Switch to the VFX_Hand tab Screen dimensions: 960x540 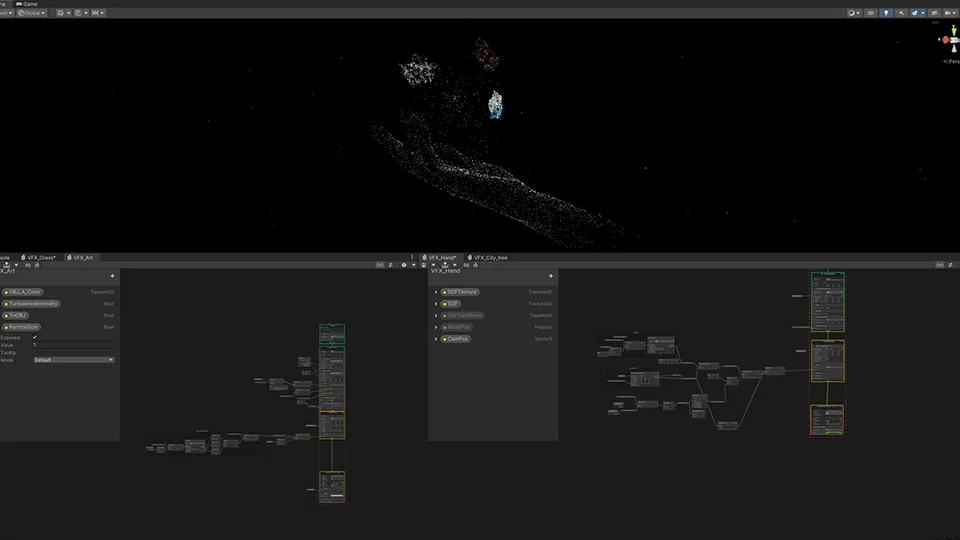pyautogui.click(x=440, y=258)
